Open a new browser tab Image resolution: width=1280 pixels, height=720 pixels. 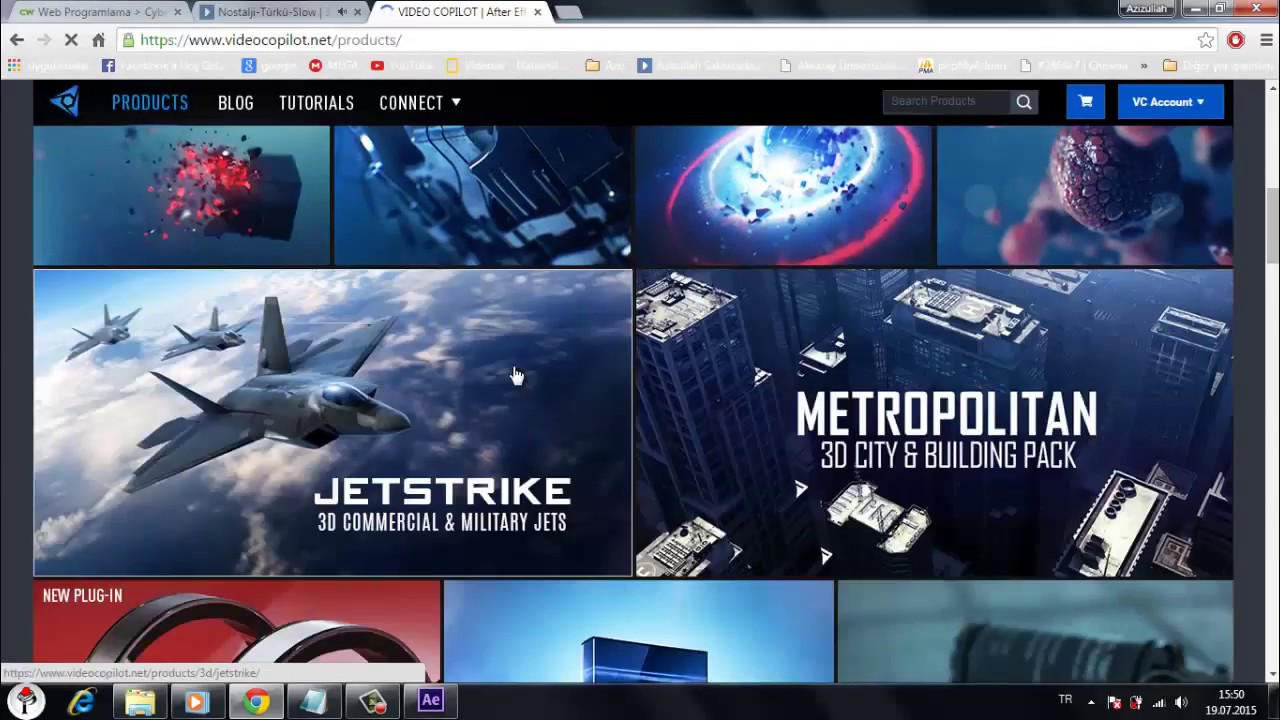(567, 12)
